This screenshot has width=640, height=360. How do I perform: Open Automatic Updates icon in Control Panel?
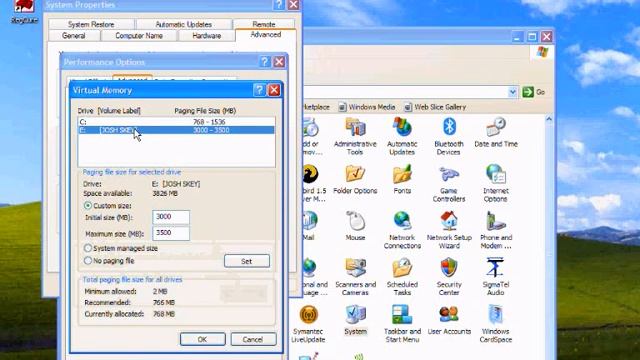point(402,127)
